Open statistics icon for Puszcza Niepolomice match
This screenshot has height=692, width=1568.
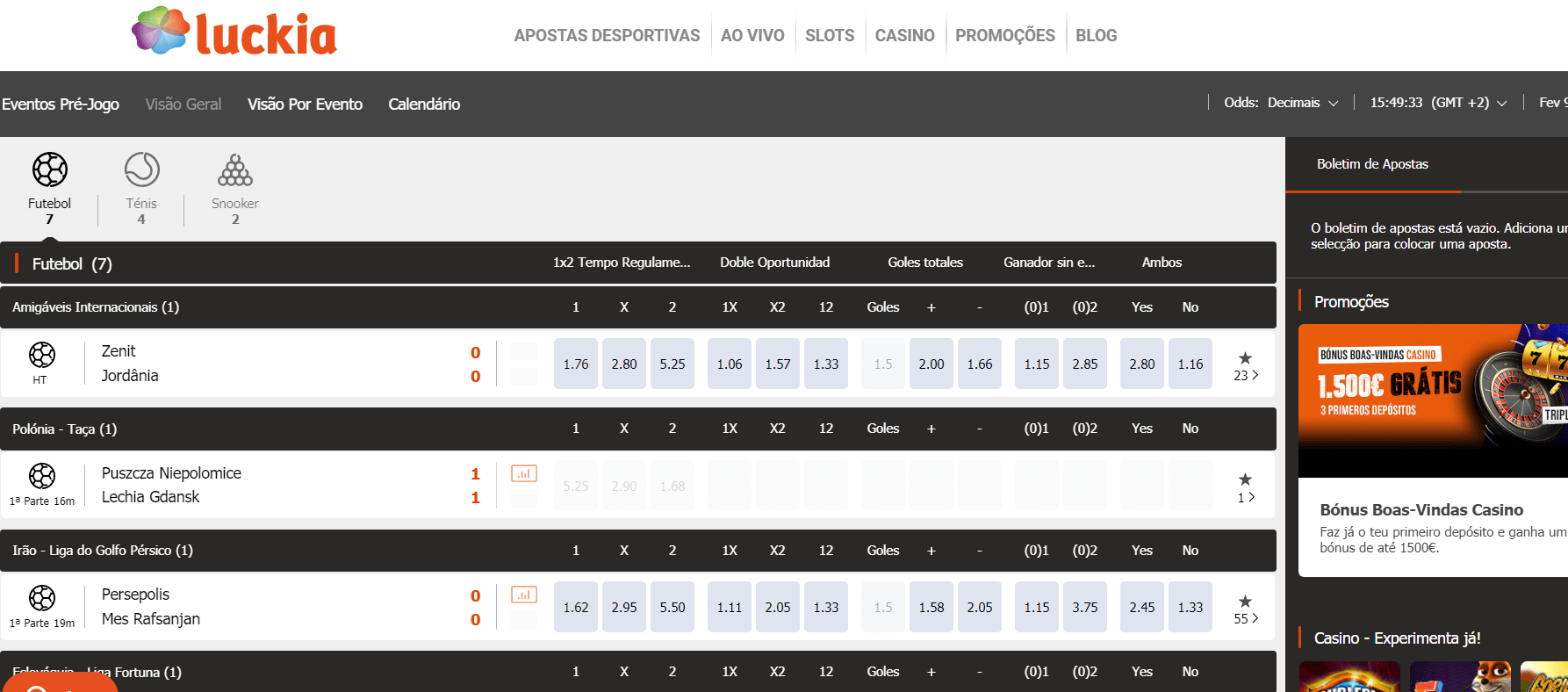pos(524,473)
